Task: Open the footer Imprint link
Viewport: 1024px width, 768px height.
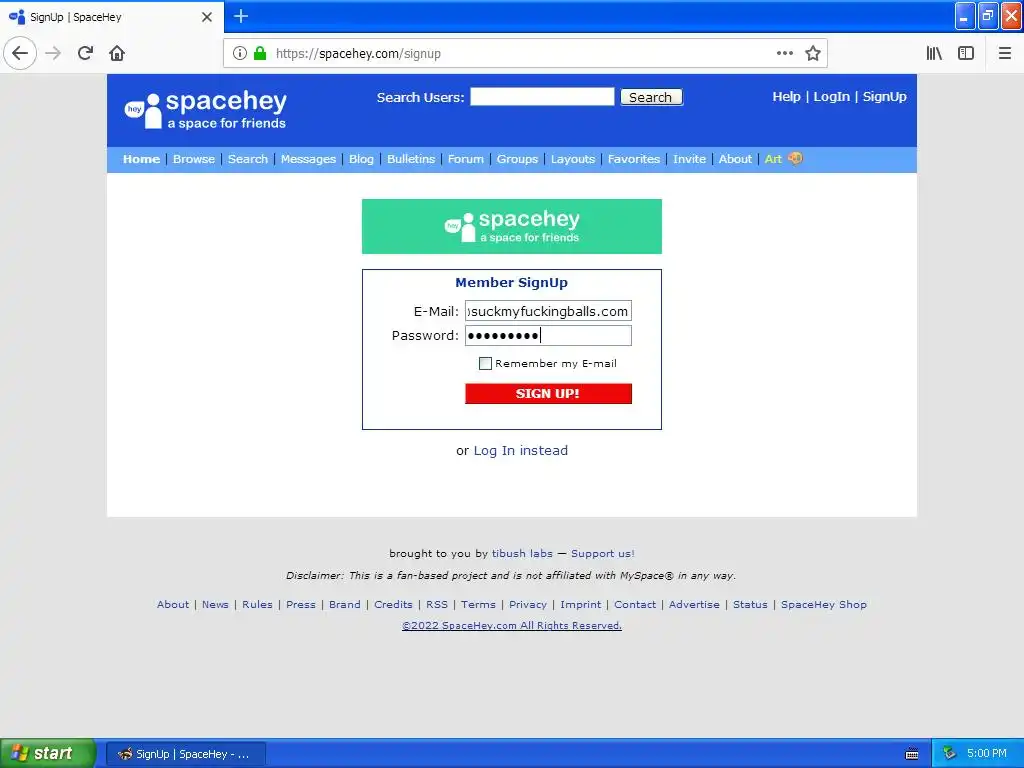Action: point(581,605)
